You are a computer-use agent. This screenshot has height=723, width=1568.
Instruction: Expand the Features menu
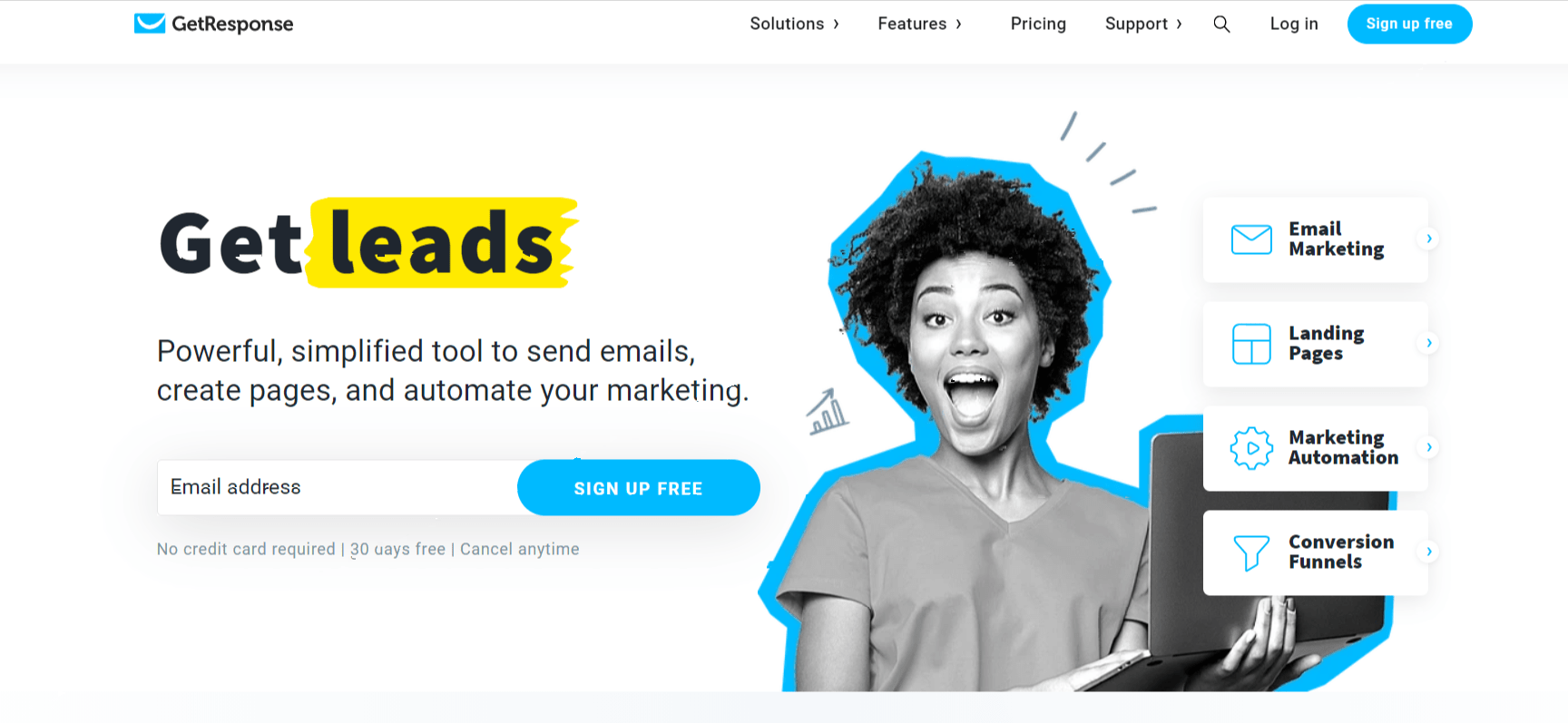pos(919,24)
